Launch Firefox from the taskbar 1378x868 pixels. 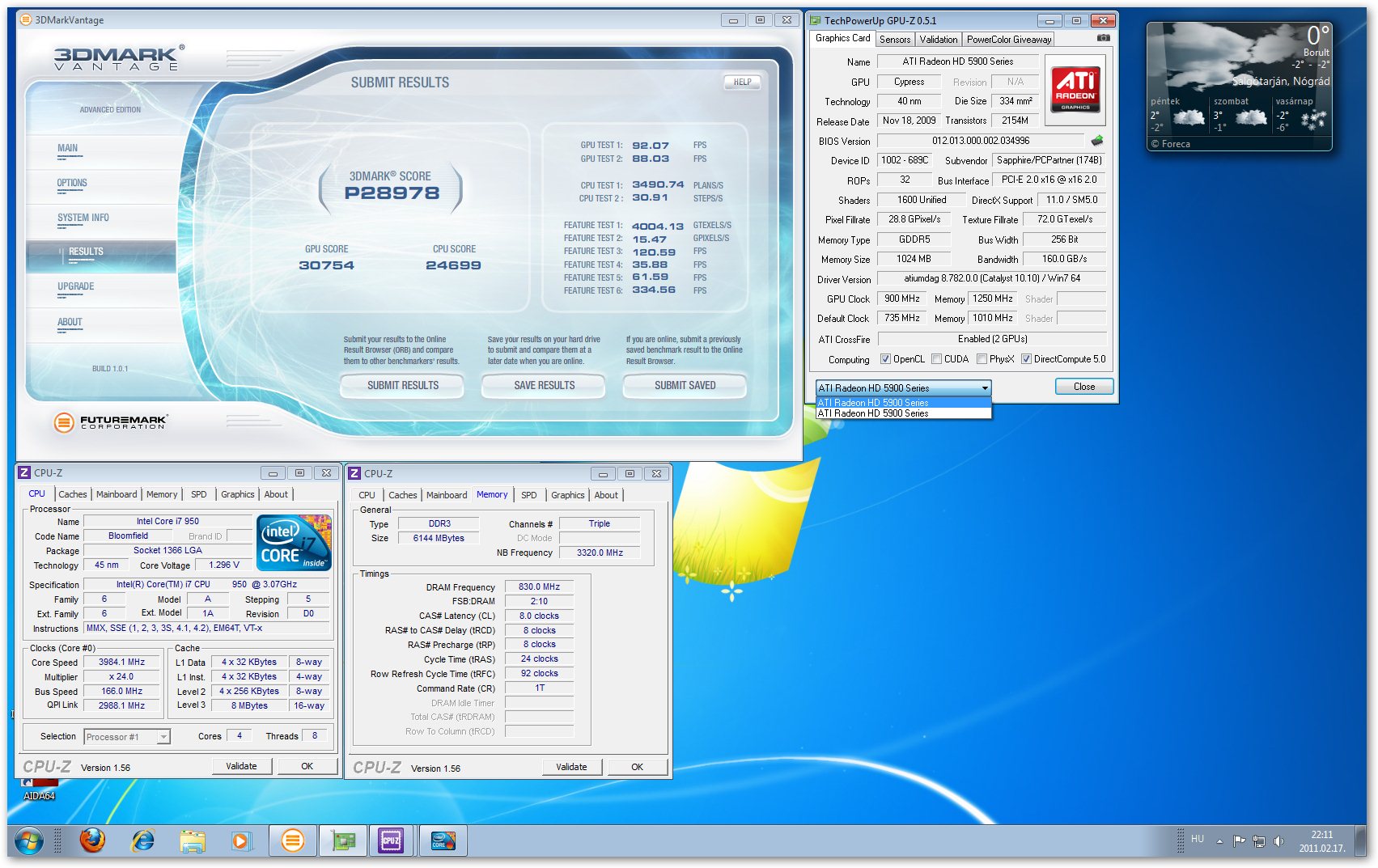pos(92,841)
